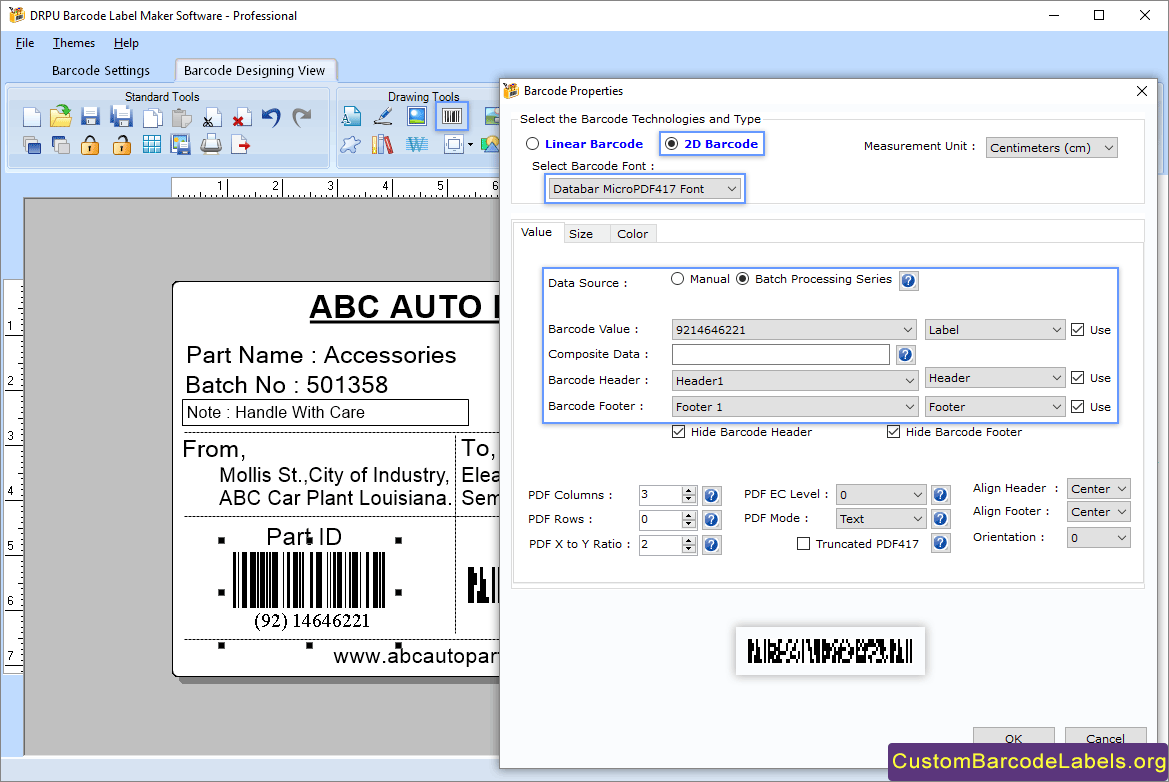Unlock object with open padlock icon
The image size is (1169, 782).
[122, 145]
